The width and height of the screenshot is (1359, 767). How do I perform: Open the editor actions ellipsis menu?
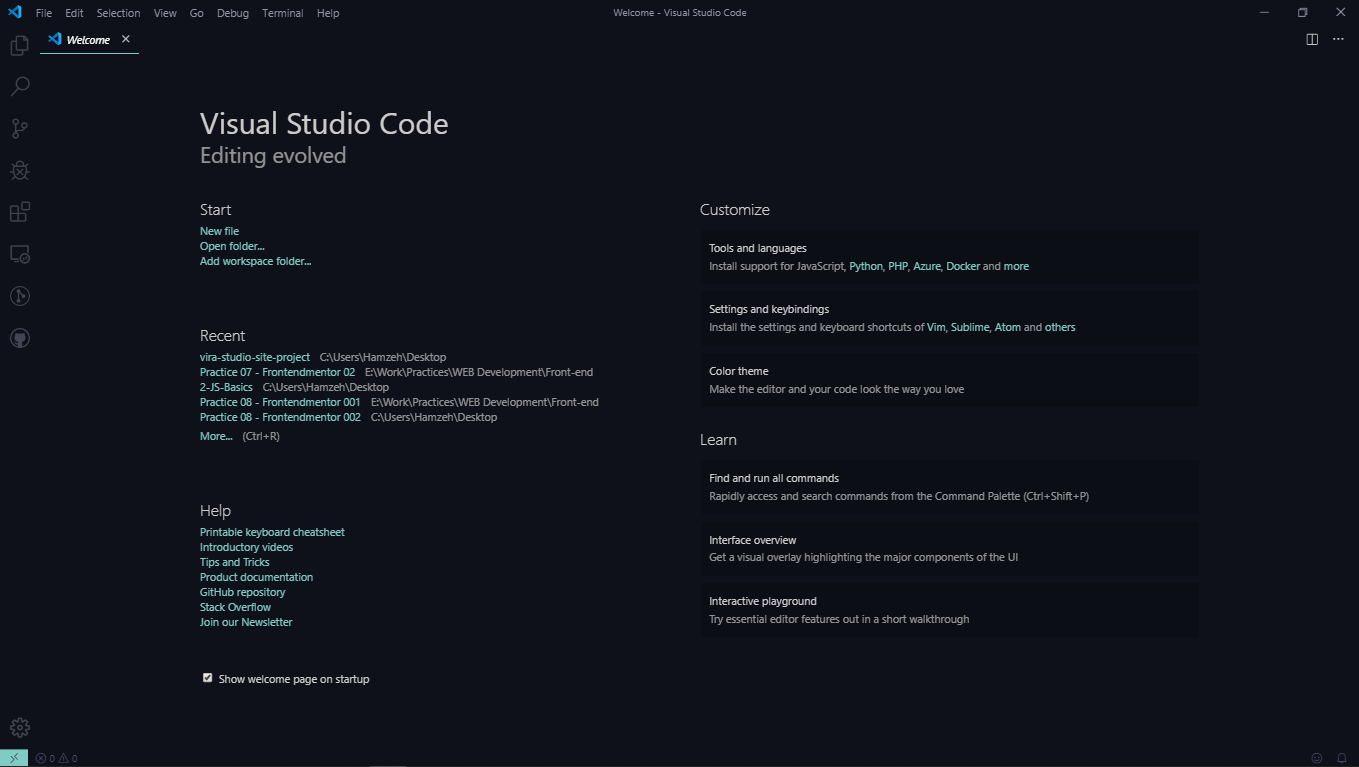point(1338,39)
